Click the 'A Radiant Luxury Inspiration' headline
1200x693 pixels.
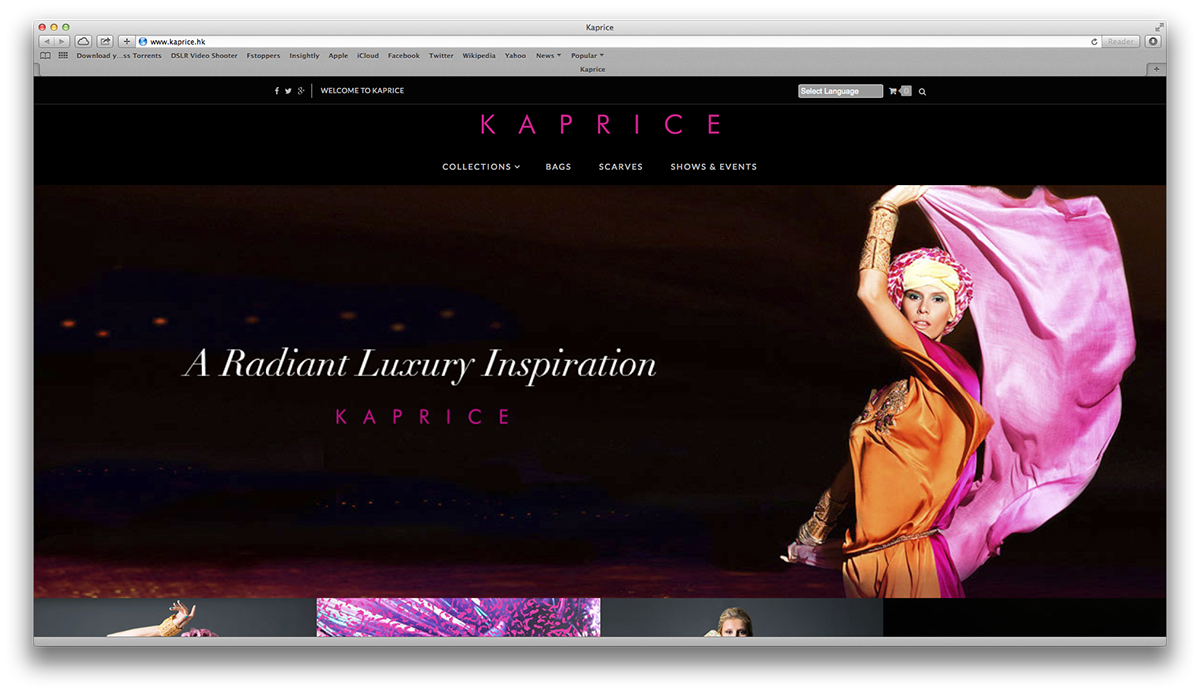coord(420,364)
